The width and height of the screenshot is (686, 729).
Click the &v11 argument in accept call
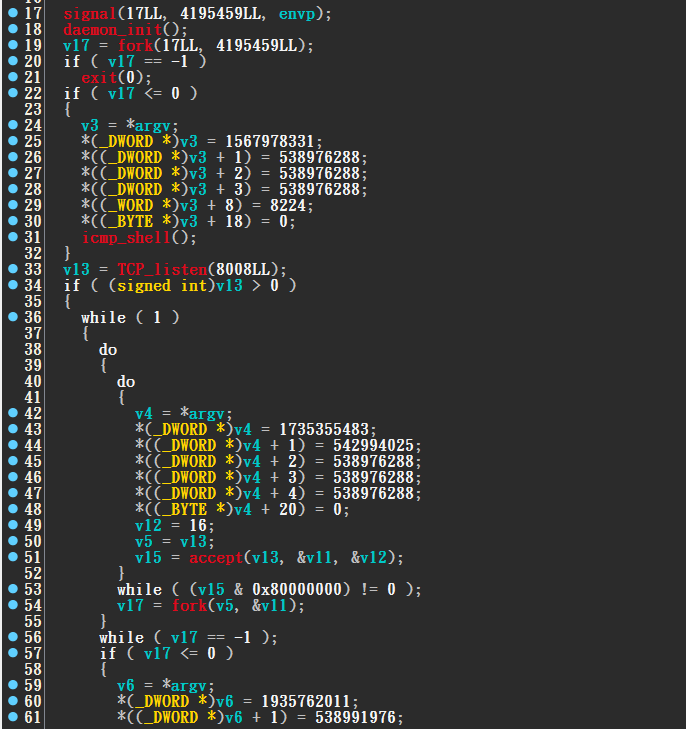click(x=315, y=557)
